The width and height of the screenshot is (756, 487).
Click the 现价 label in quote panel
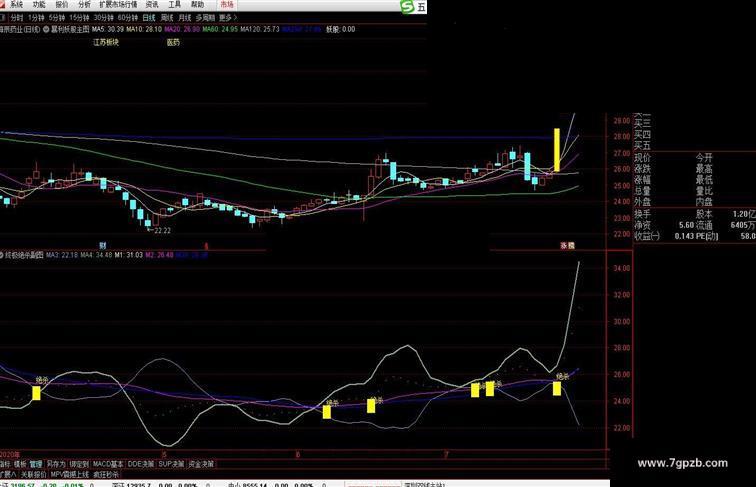coord(642,158)
